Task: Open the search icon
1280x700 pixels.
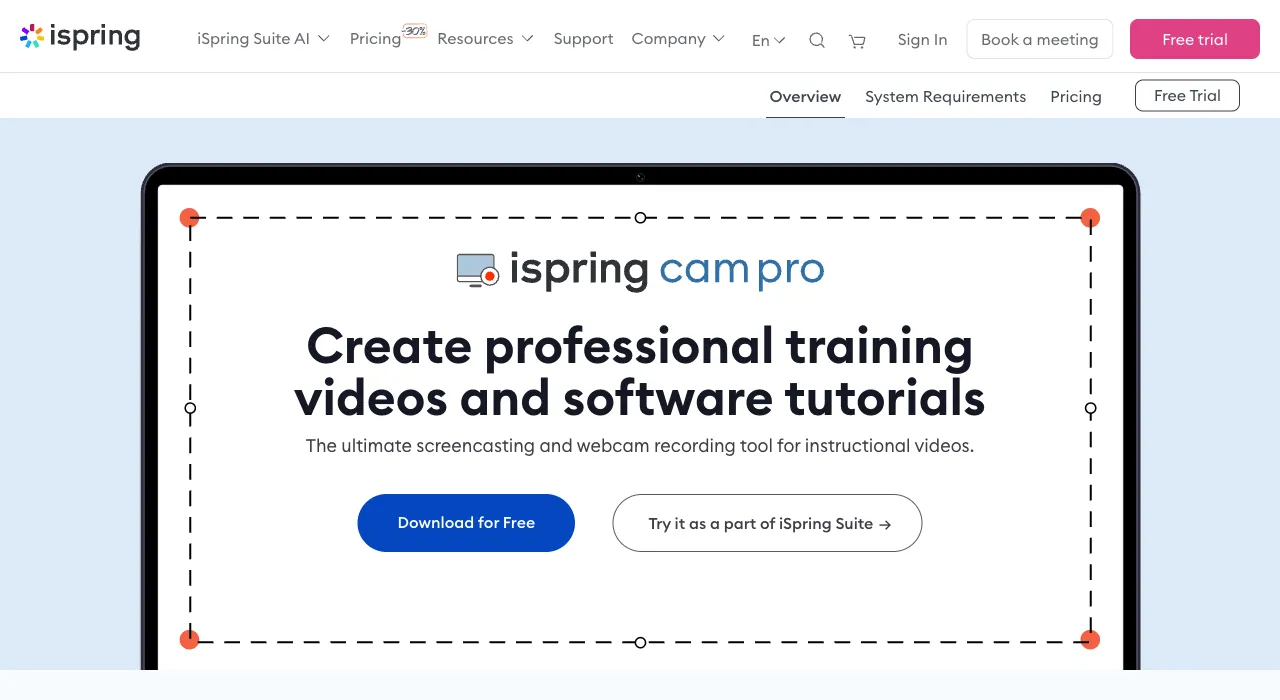Action: [817, 40]
